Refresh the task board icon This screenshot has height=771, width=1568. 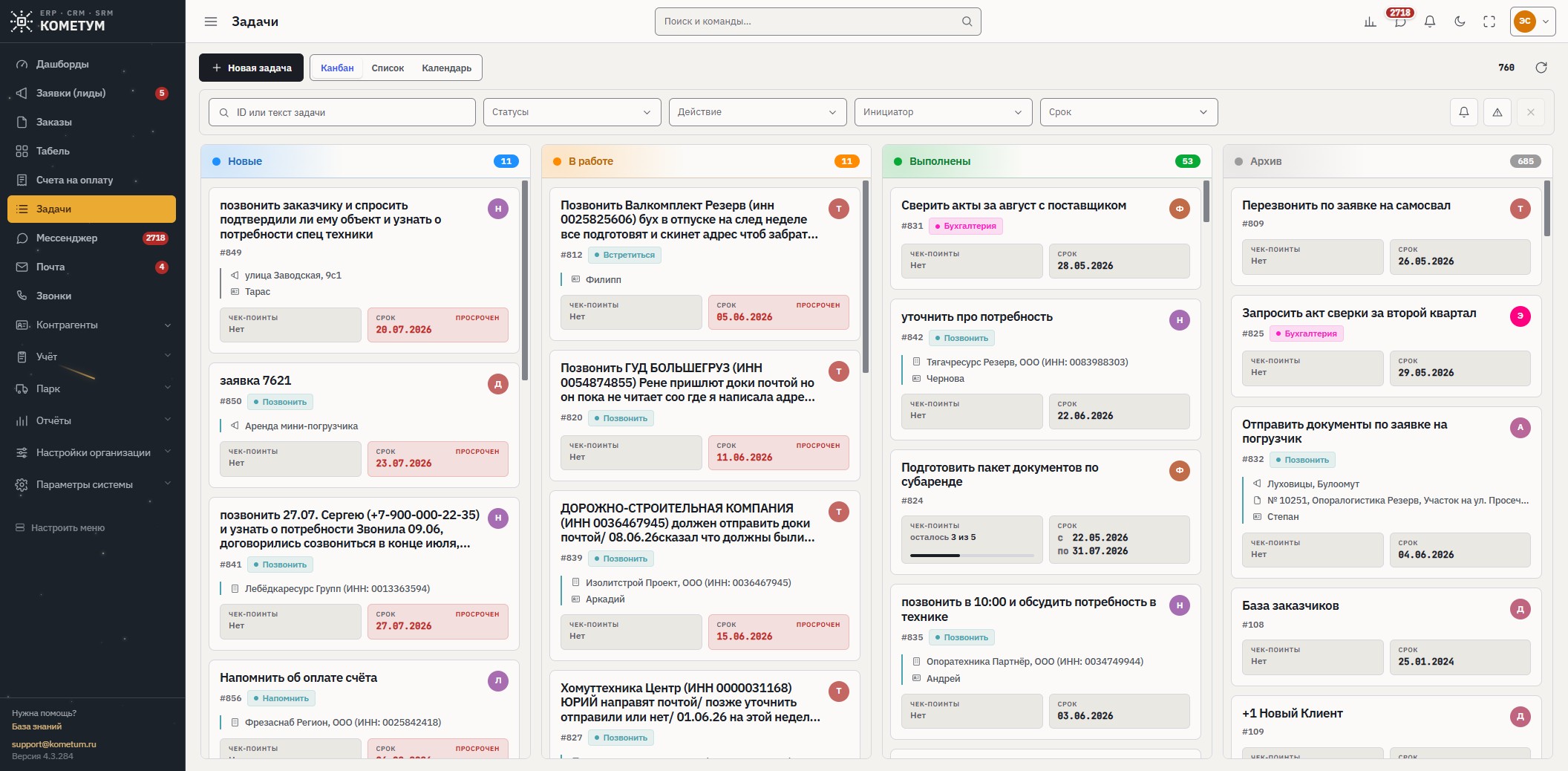tap(1541, 68)
